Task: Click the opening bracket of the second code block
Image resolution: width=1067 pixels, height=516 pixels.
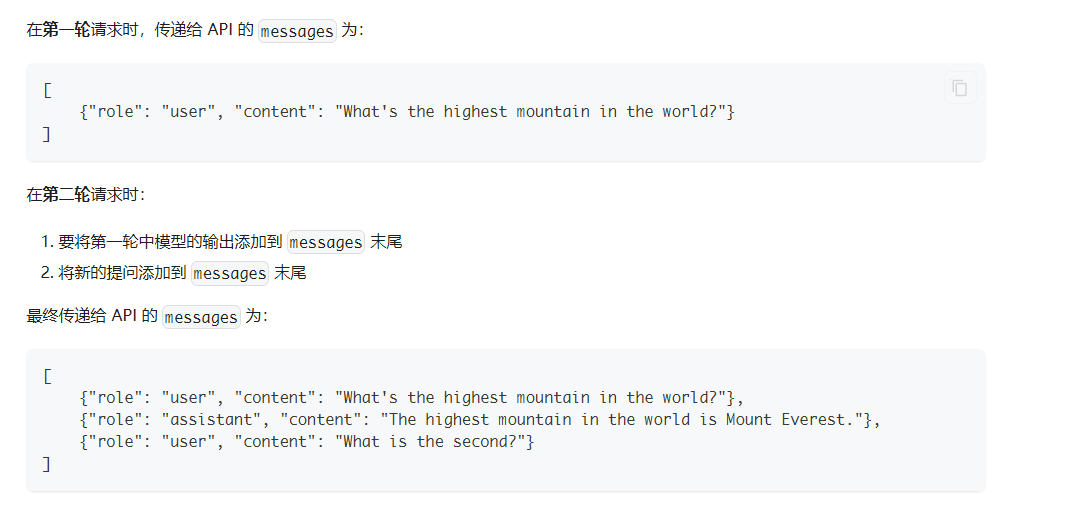Action: tap(47, 376)
